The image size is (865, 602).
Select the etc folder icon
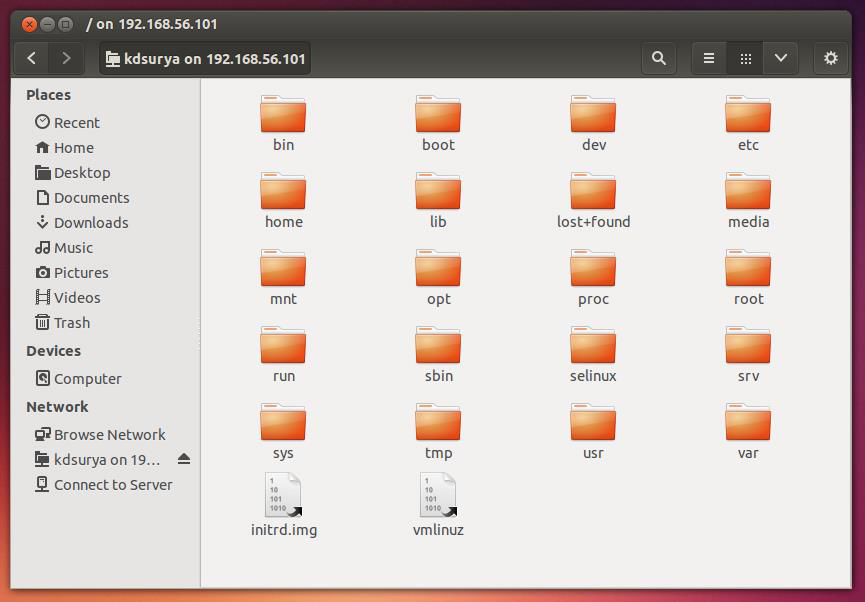coord(748,115)
